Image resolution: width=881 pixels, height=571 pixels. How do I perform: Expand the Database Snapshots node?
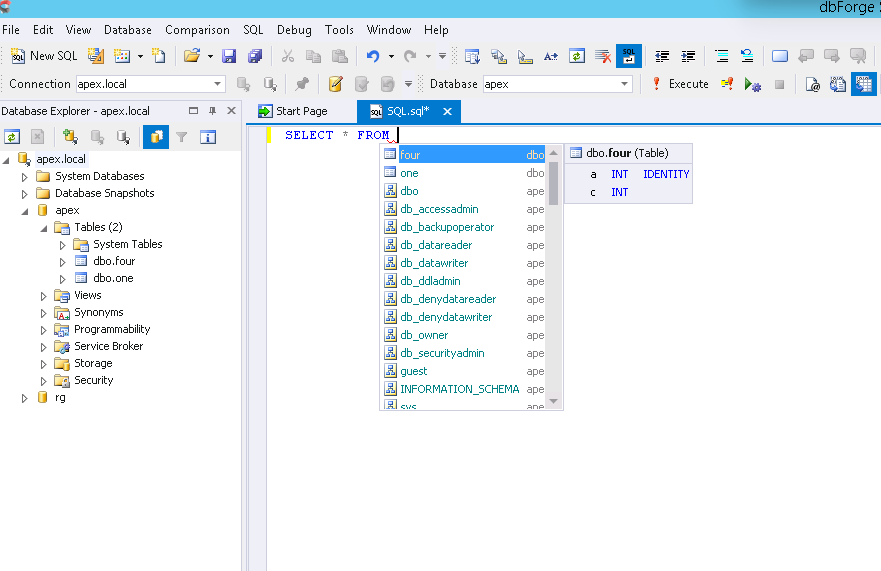(24, 194)
